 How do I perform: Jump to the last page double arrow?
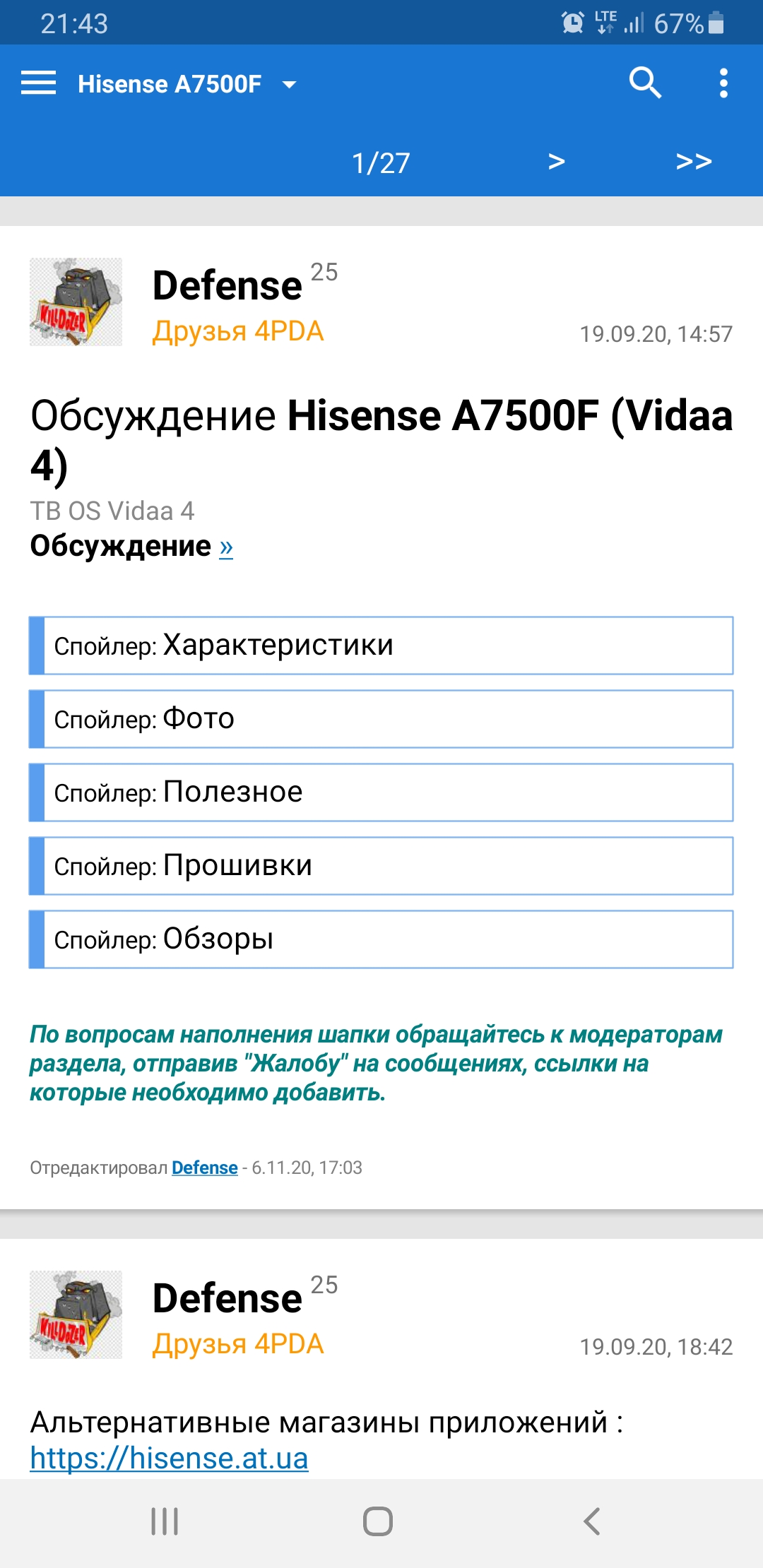pyautogui.click(x=693, y=162)
